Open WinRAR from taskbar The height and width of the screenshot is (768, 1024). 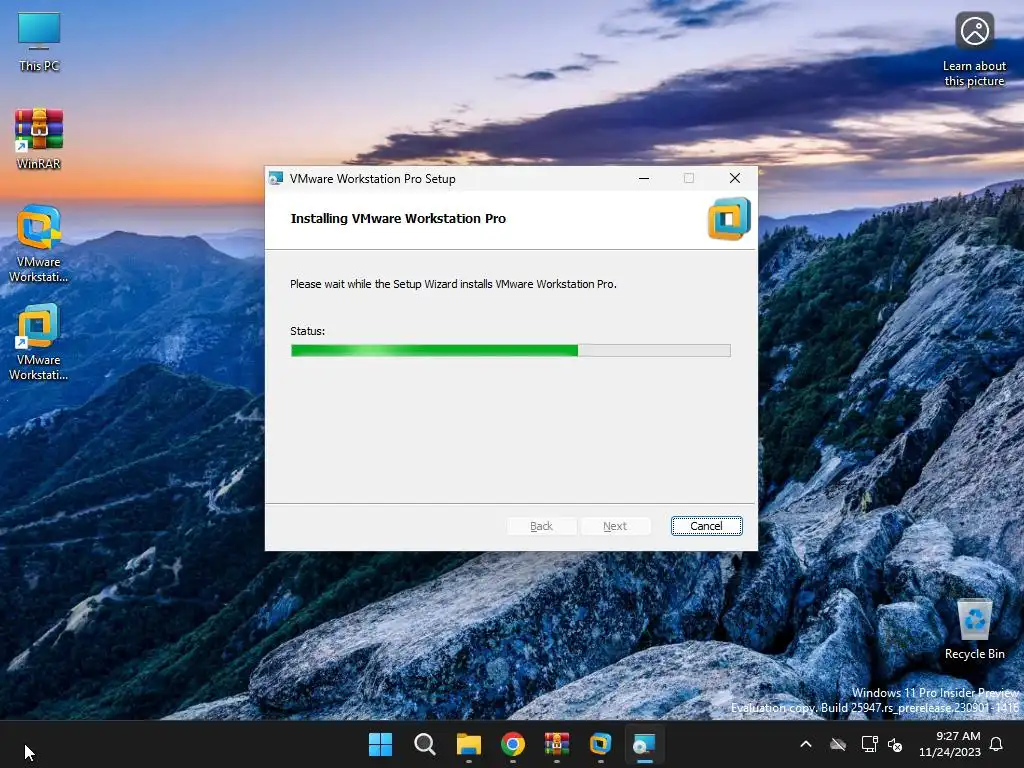click(x=556, y=744)
